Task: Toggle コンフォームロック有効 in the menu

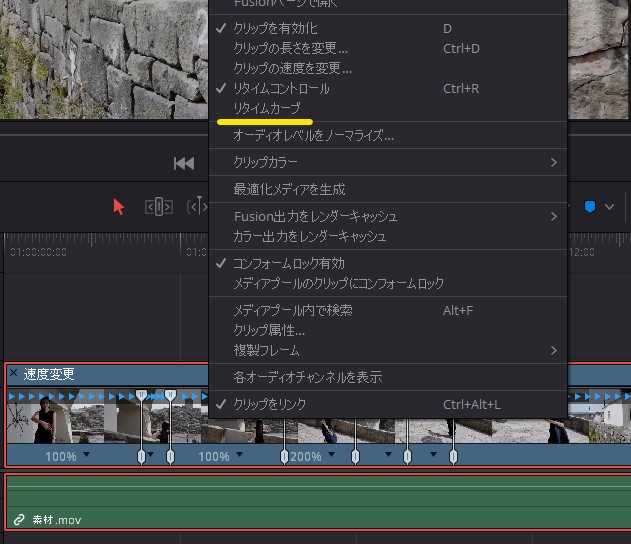Action: pos(388,264)
